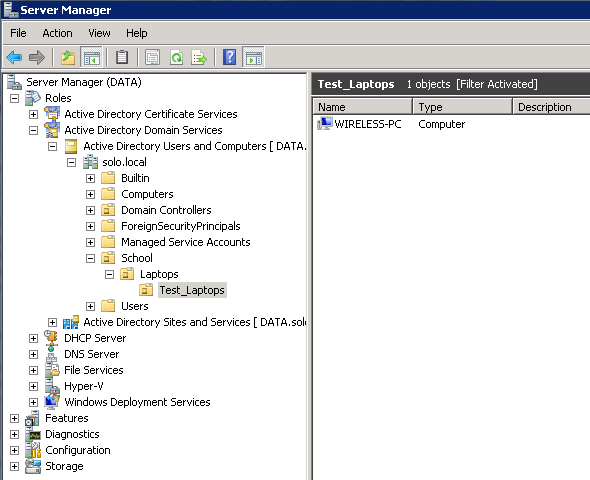Image resolution: width=590 pixels, height=480 pixels.
Task: Open the Action menu
Action: (57, 33)
